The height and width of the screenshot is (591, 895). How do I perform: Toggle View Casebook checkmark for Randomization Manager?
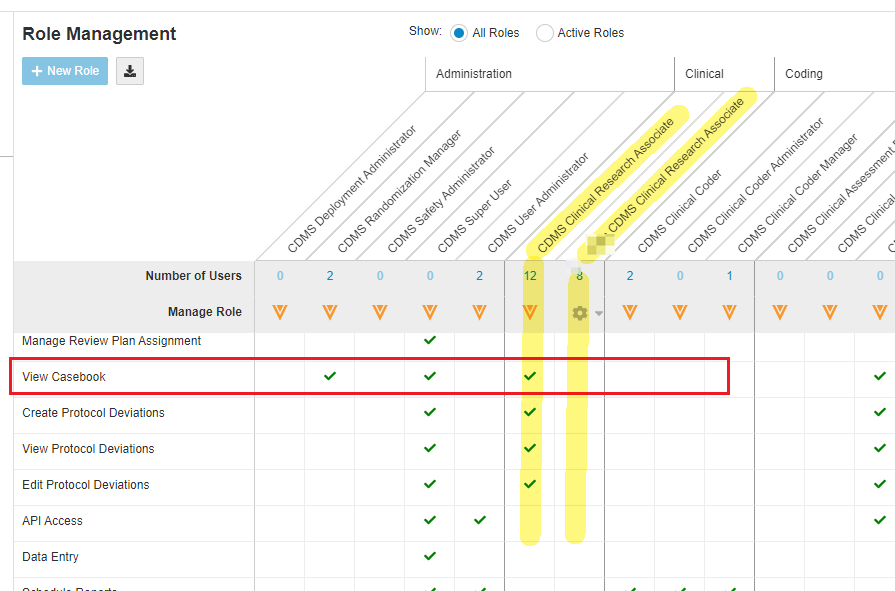(330, 376)
